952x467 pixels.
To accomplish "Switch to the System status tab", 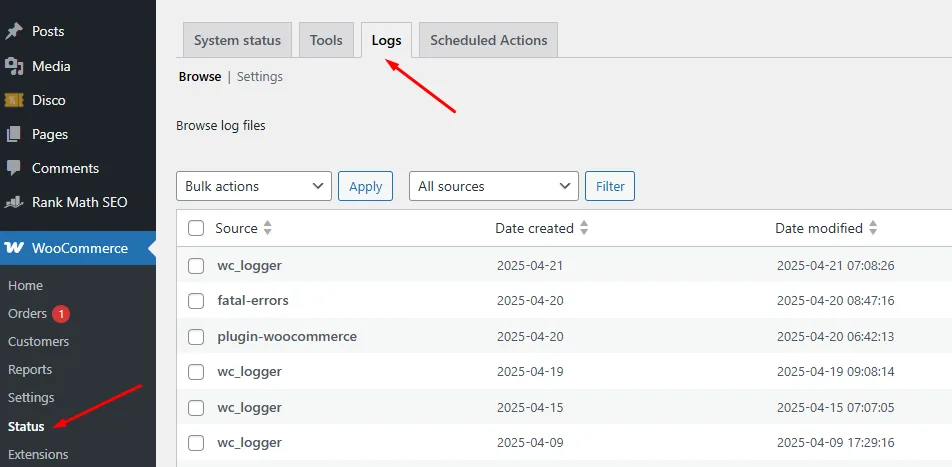I will coord(237,41).
